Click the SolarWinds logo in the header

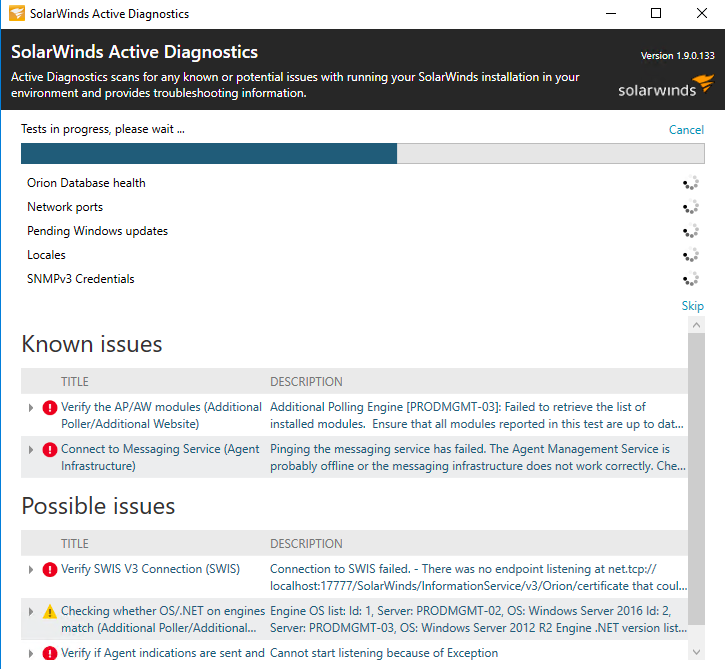point(666,86)
